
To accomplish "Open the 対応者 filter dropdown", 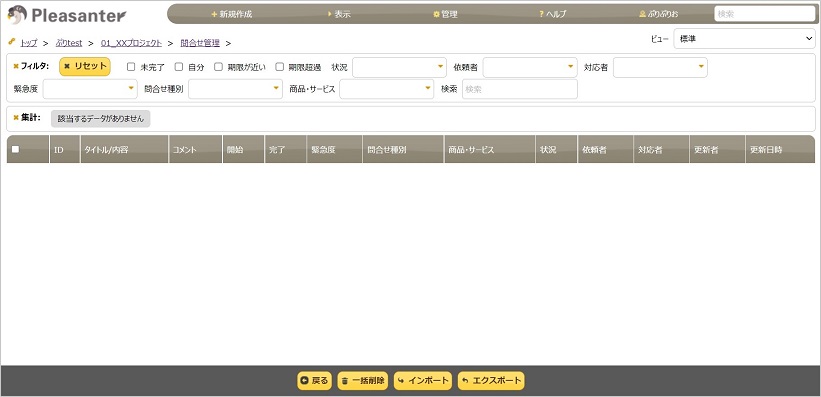I will 660,67.
